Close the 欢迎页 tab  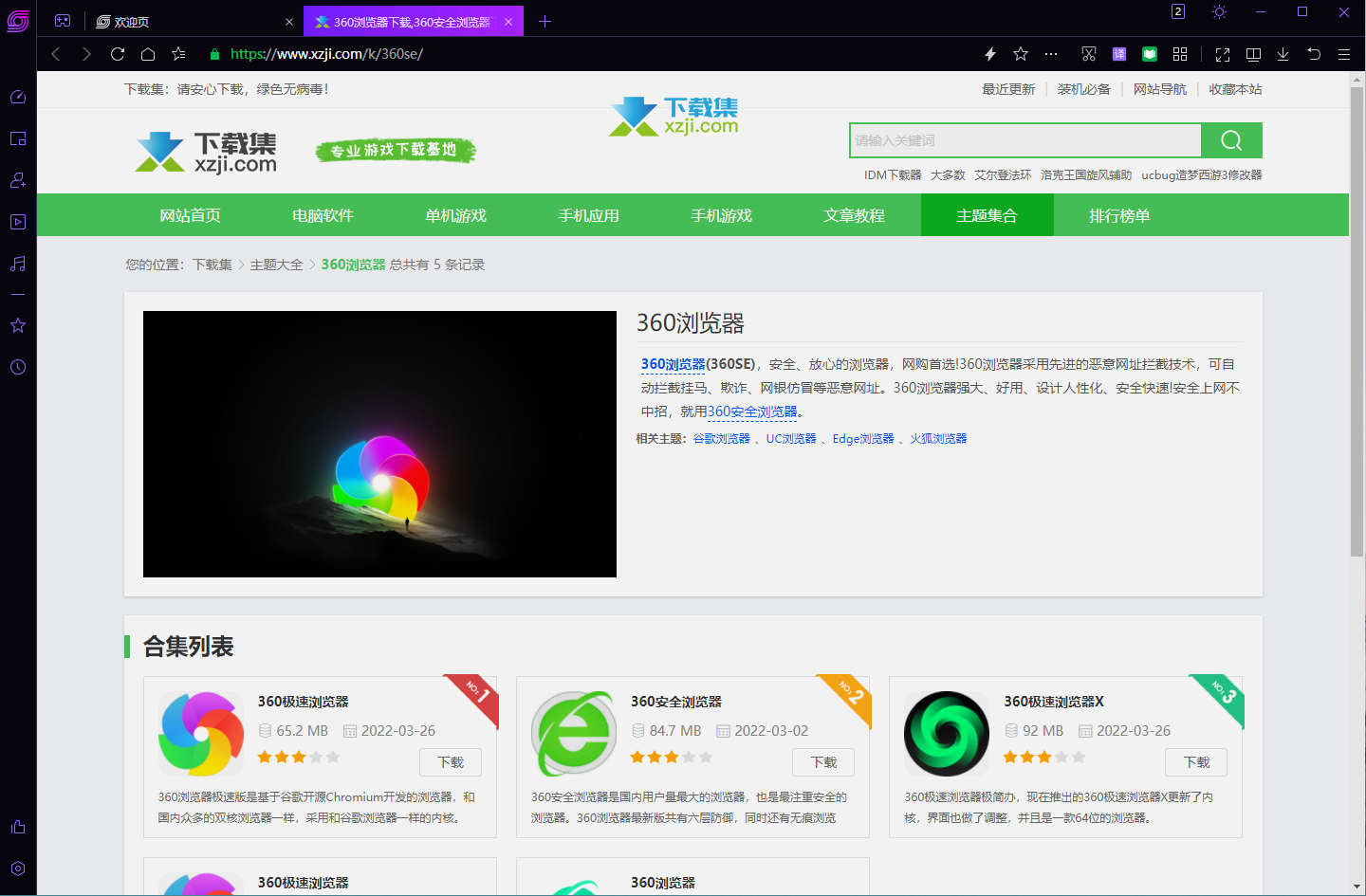coord(289,22)
